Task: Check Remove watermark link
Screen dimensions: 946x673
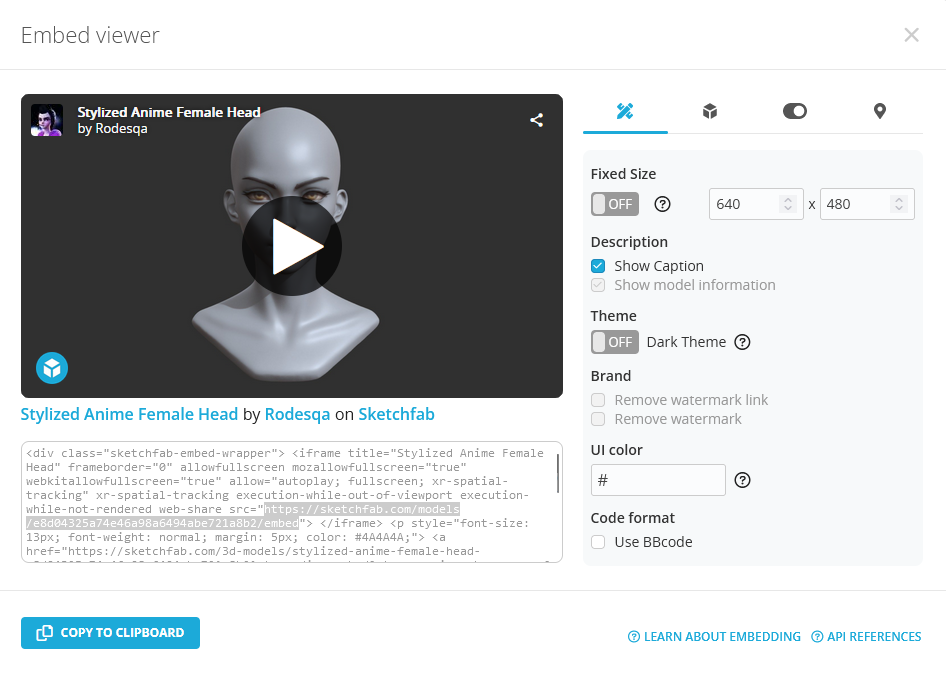Action: [x=598, y=400]
